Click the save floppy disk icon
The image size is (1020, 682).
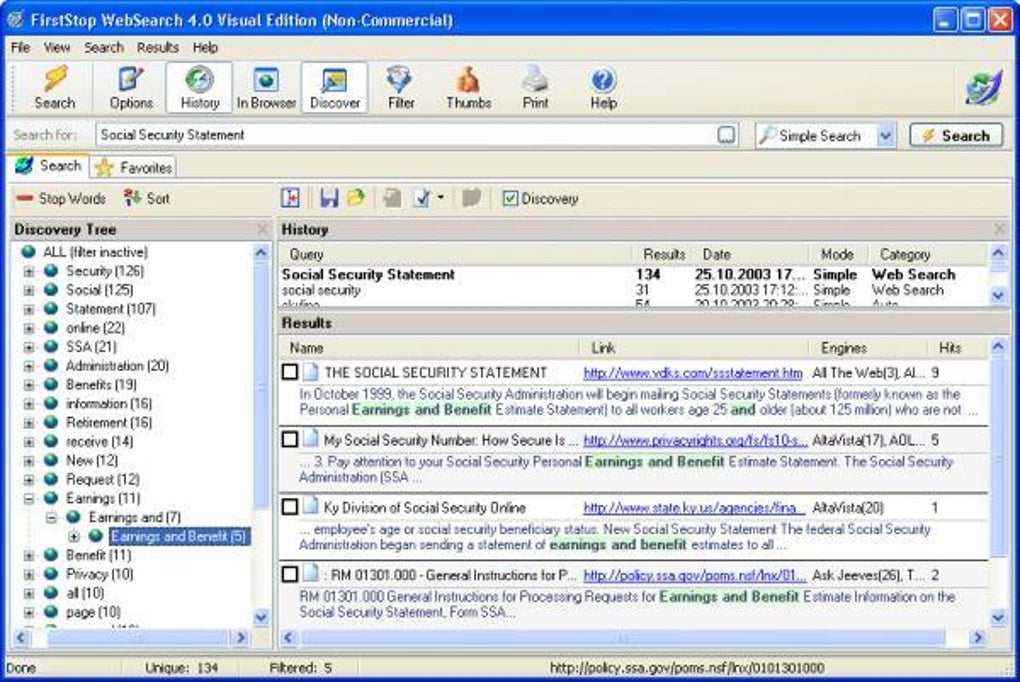coord(329,198)
